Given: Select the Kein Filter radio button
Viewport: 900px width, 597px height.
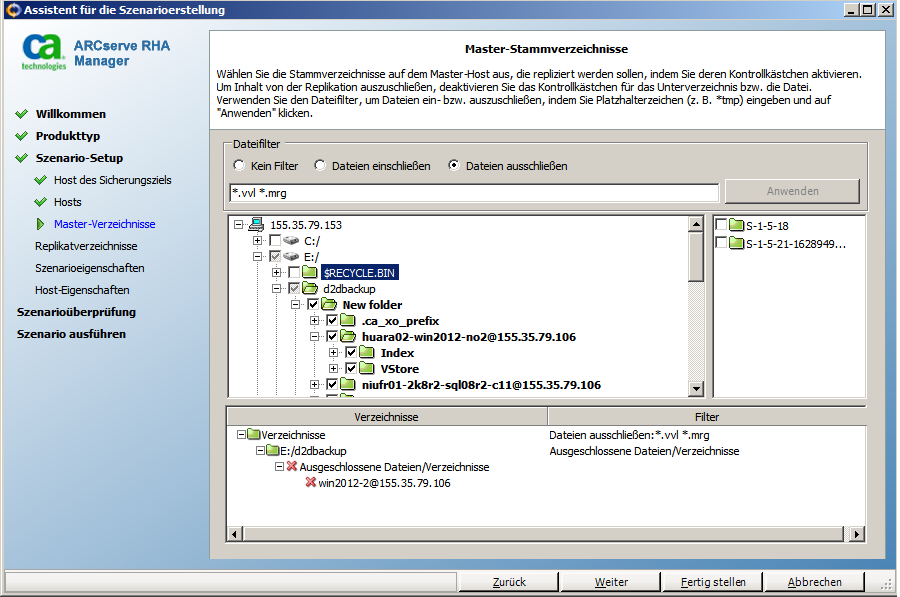Looking at the screenshot, I should pyautogui.click(x=239, y=166).
